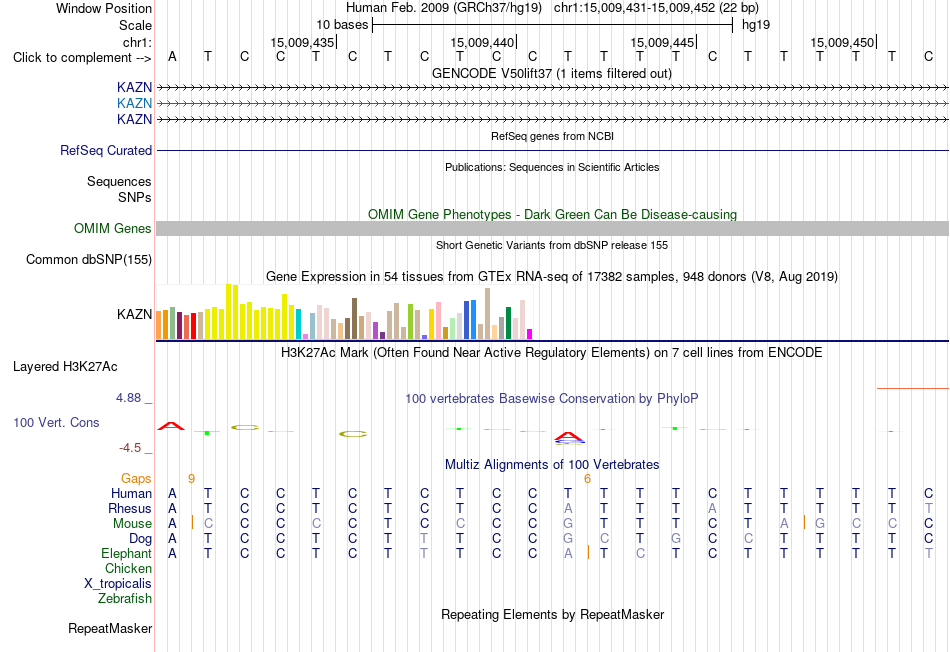Click 'Repeating Elements by RepeatMasker' title
The height and width of the screenshot is (652, 950).
click(552, 614)
